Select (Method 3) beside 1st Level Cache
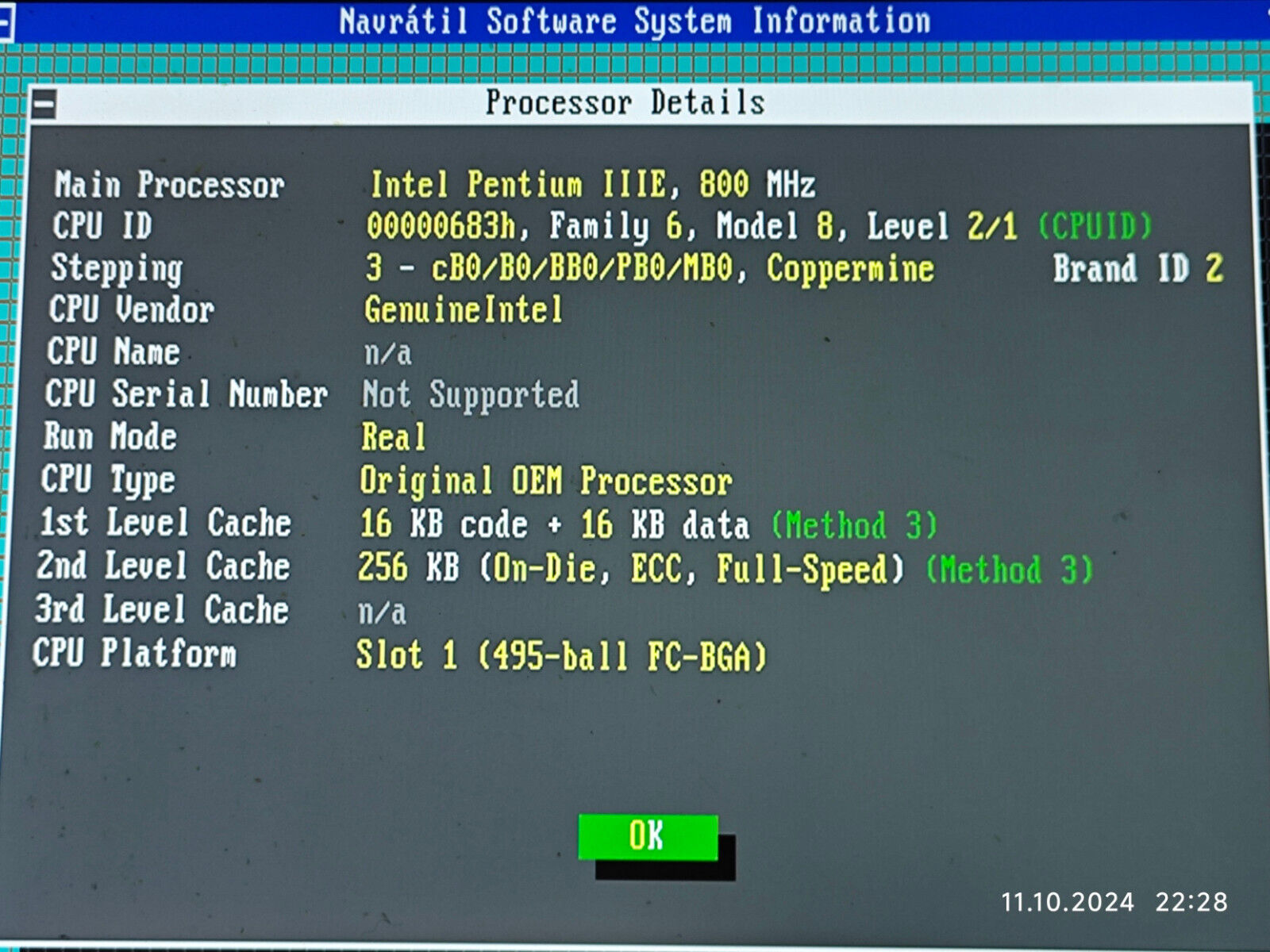Image resolution: width=1270 pixels, height=952 pixels. pos(854,526)
